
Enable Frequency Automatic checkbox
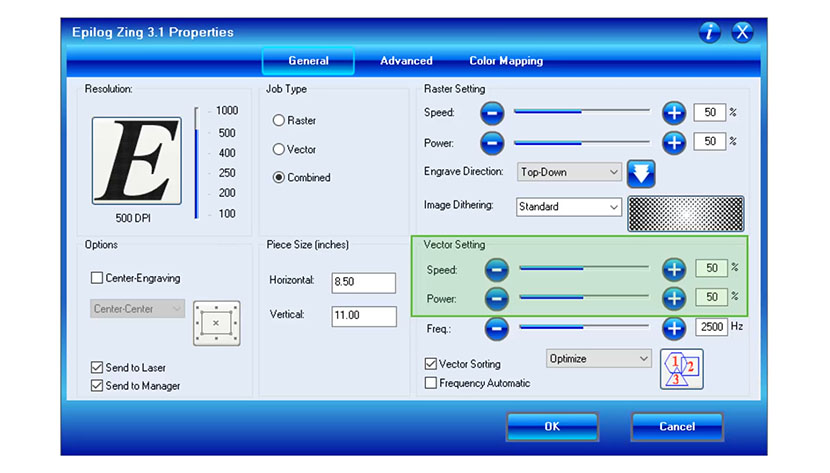(431, 383)
